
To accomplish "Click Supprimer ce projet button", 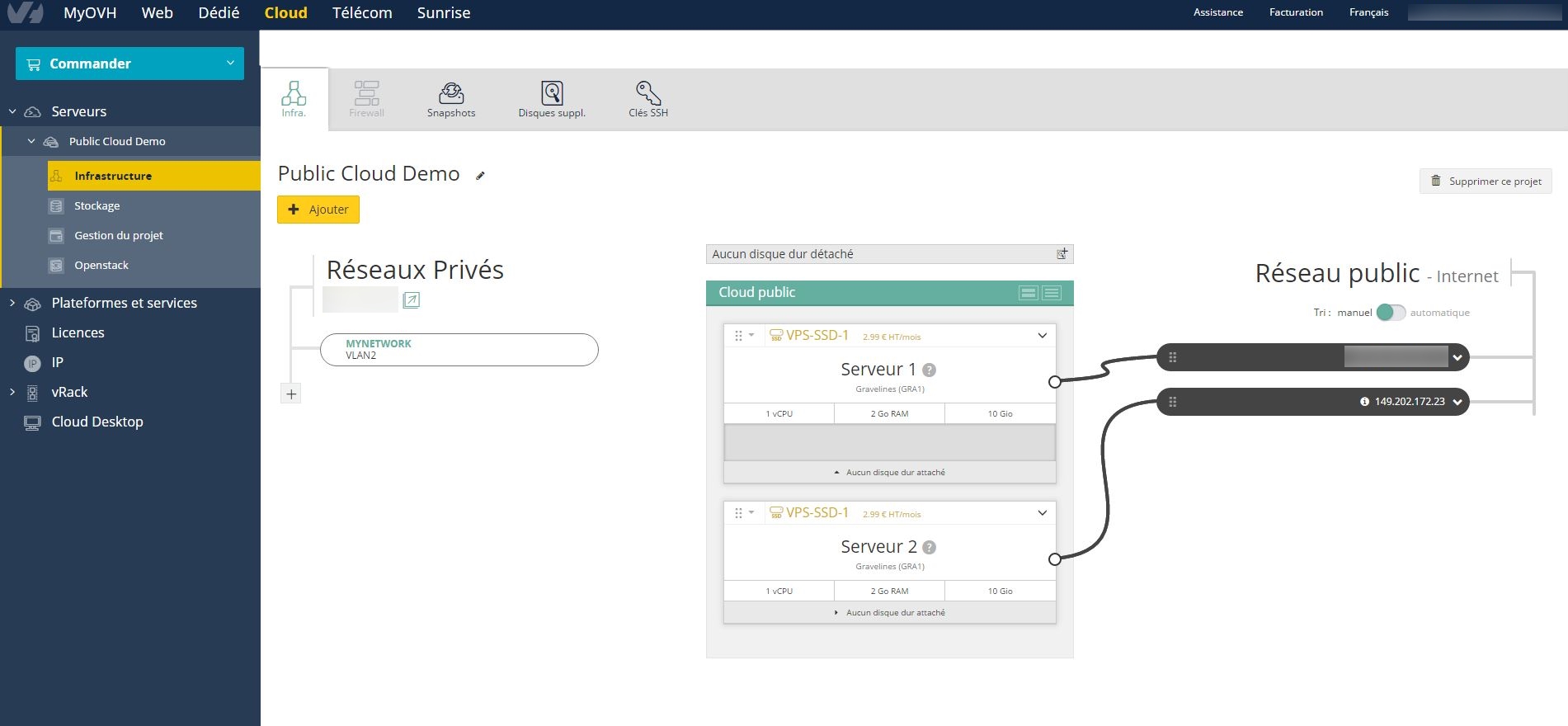I will click(x=1486, y=181).
